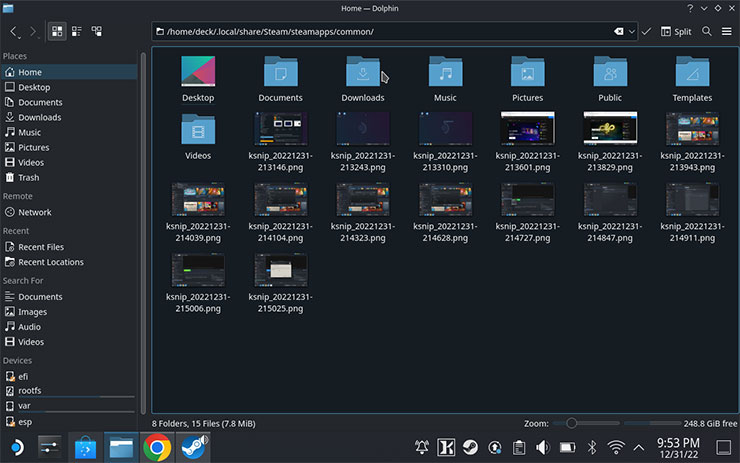
Task: Switch to Icons view mode
Action: point(56,32)
